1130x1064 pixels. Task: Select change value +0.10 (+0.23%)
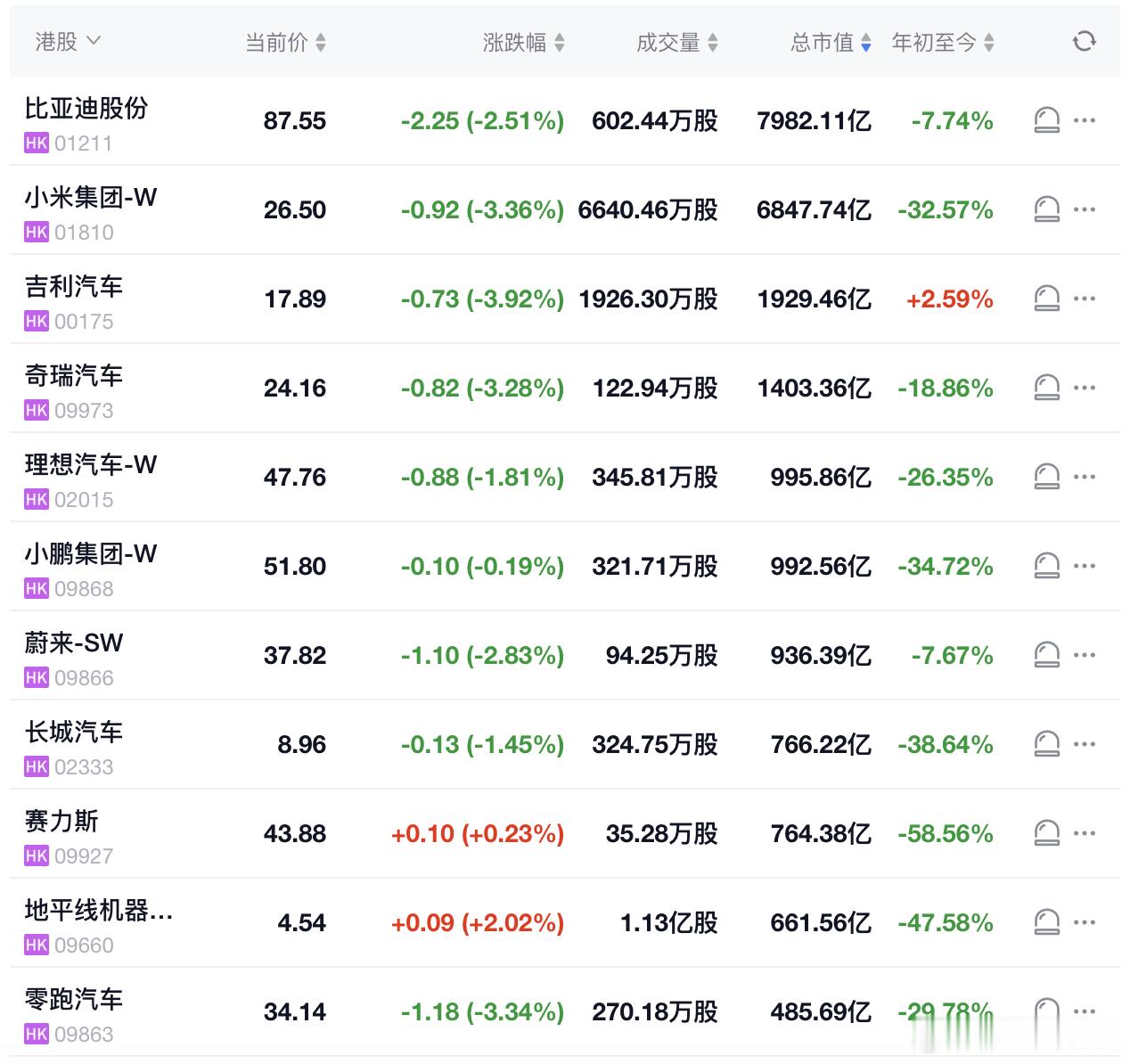coord(478,833)
